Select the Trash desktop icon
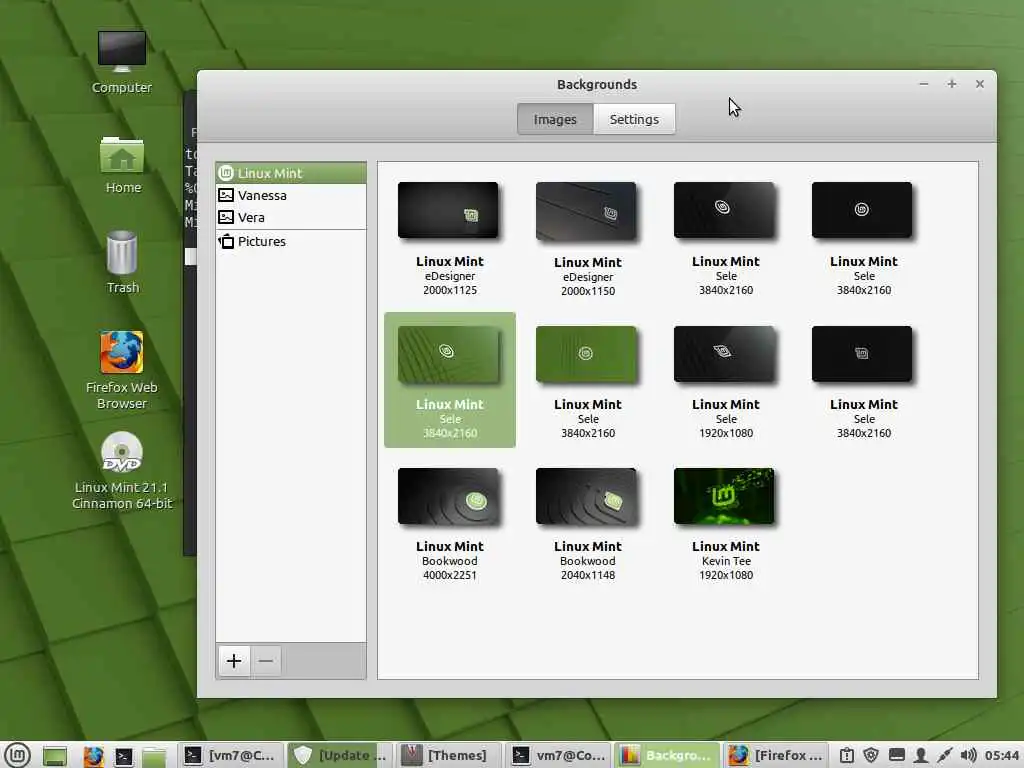The width and height of the screenshot is (1024, 768). pyautogui.click(x=123, y=261)
